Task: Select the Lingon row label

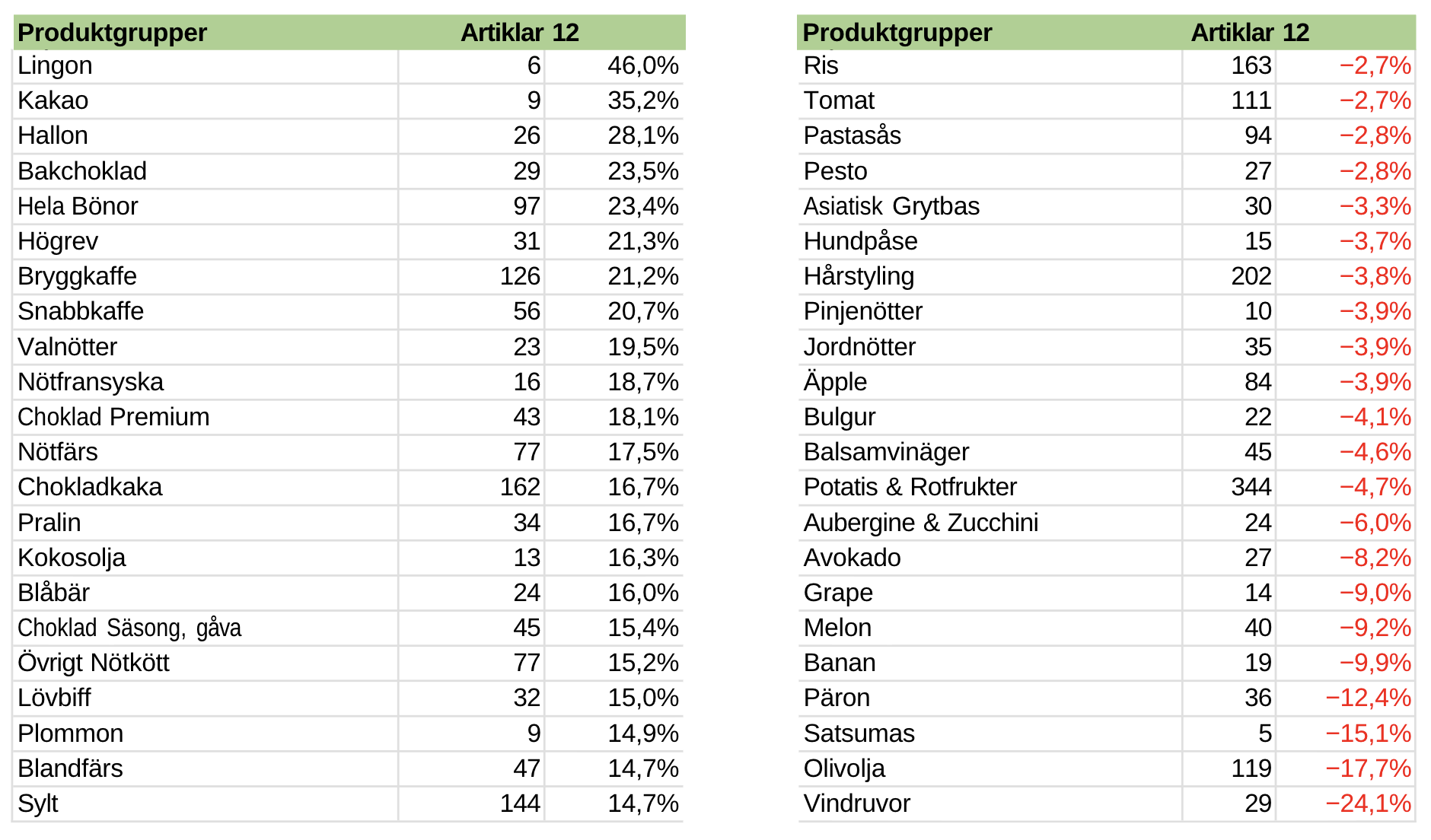Action: 55,66
